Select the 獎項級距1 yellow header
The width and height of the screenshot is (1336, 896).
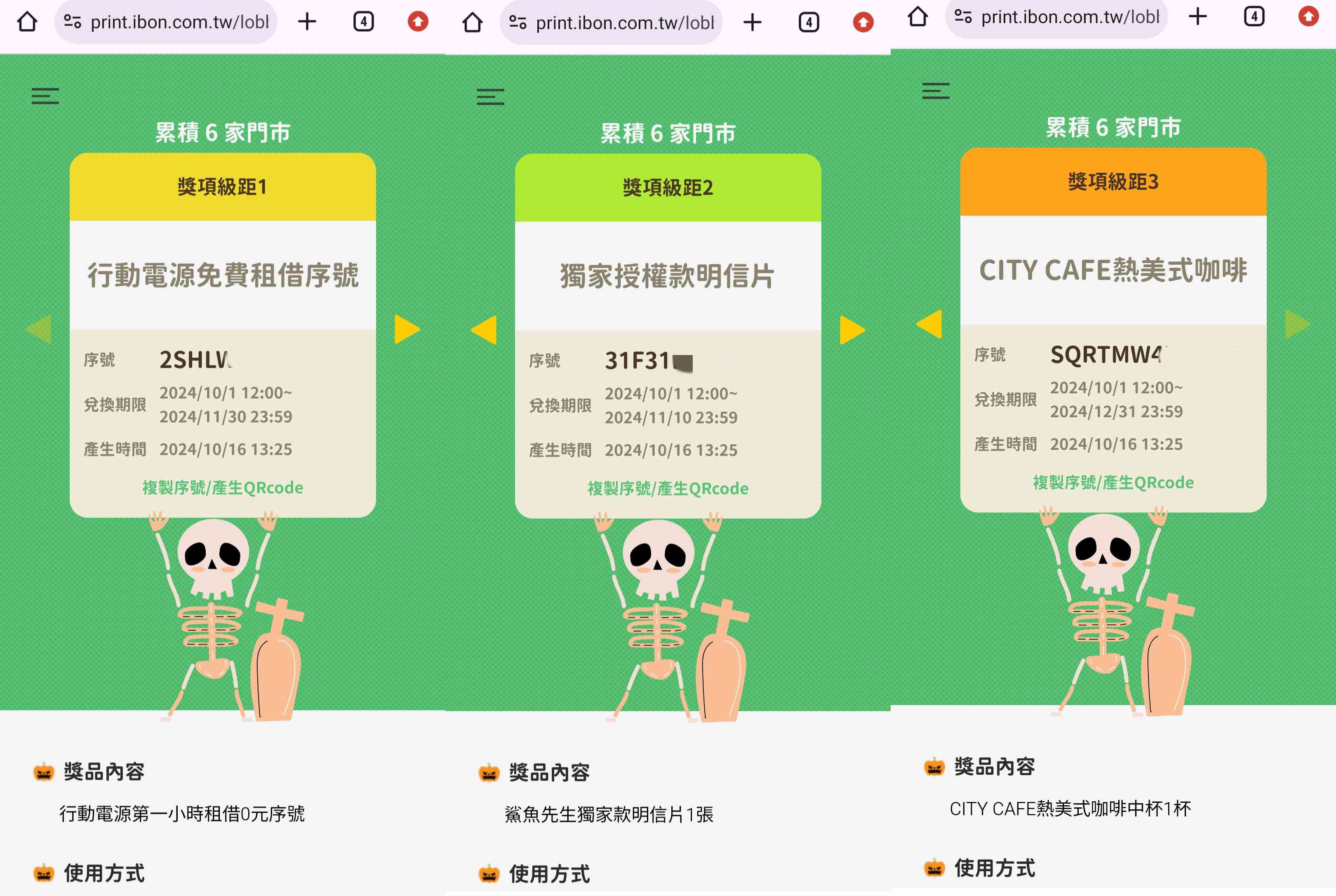(222, 187)
